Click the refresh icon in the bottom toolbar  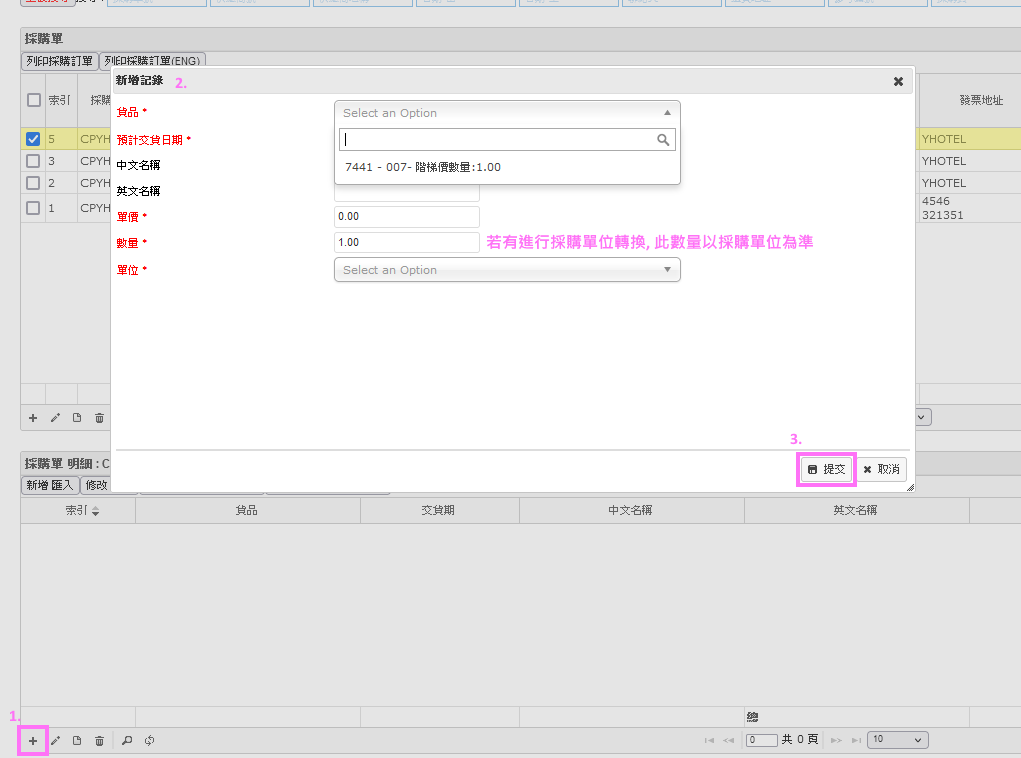(x=148, y=740)
